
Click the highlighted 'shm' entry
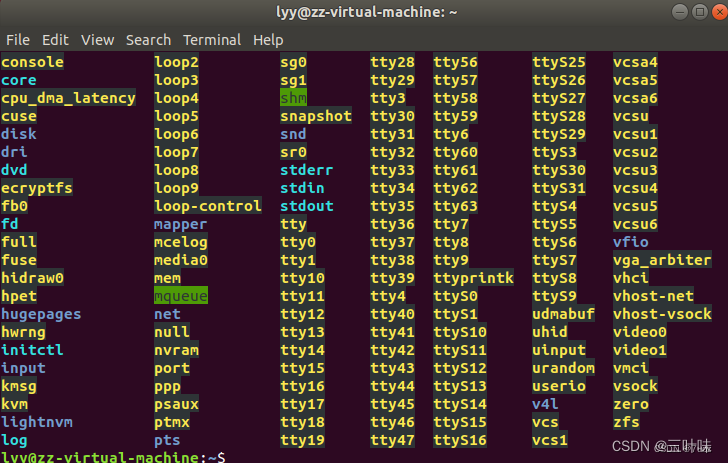tap(293, 98)
